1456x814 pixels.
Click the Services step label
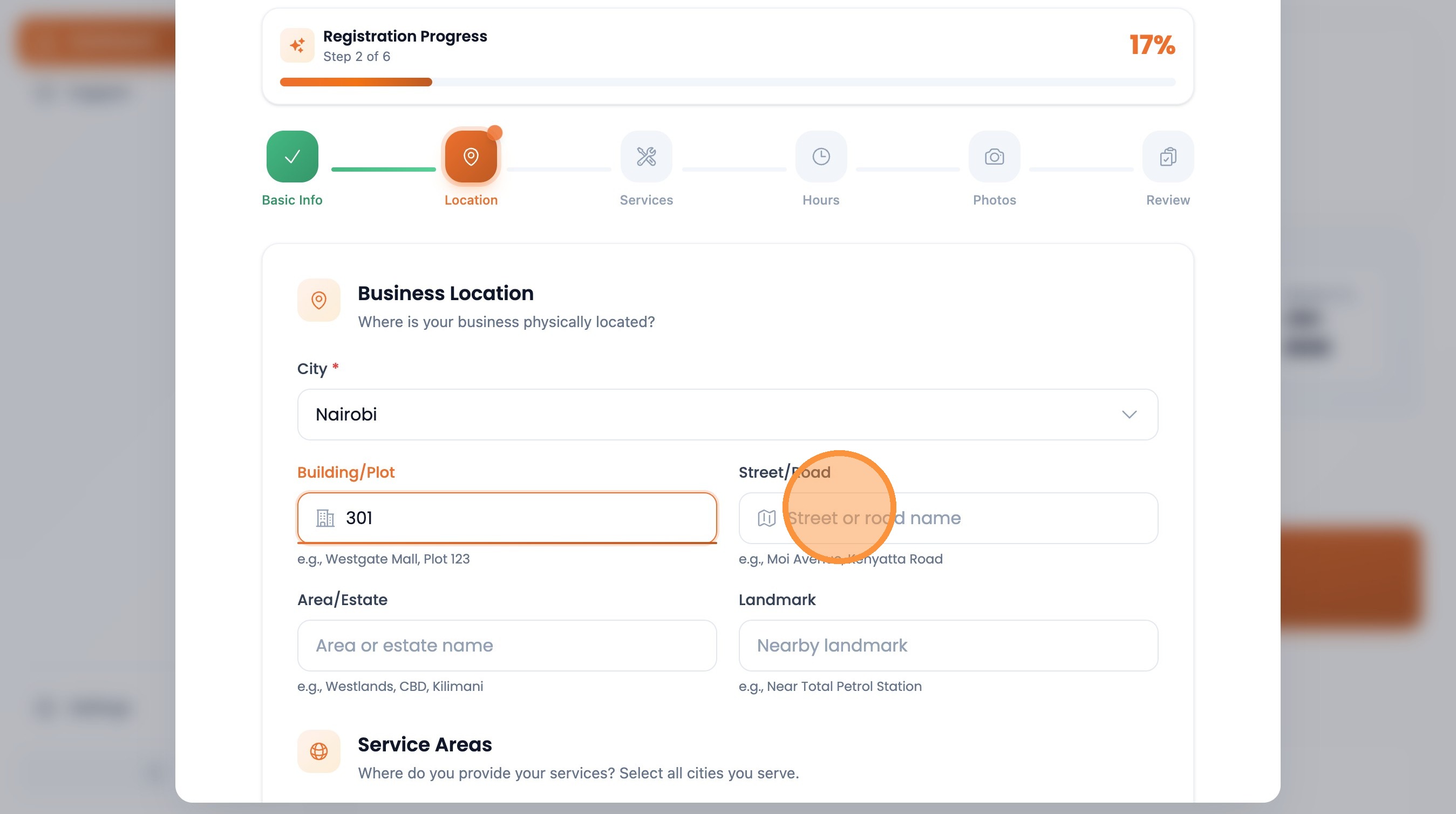coord(646,200)
